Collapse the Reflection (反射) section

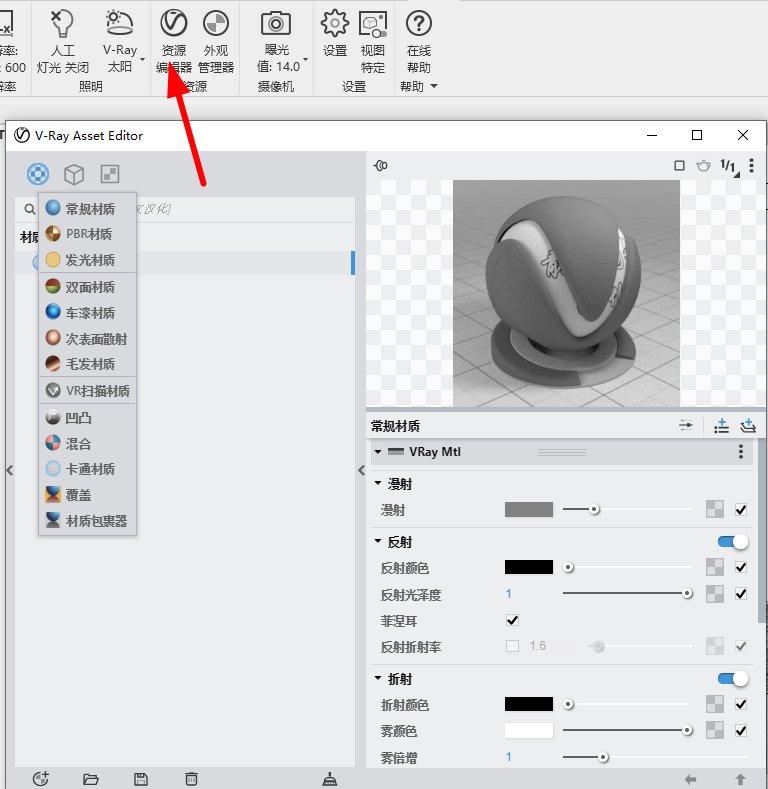pos(378,541)
